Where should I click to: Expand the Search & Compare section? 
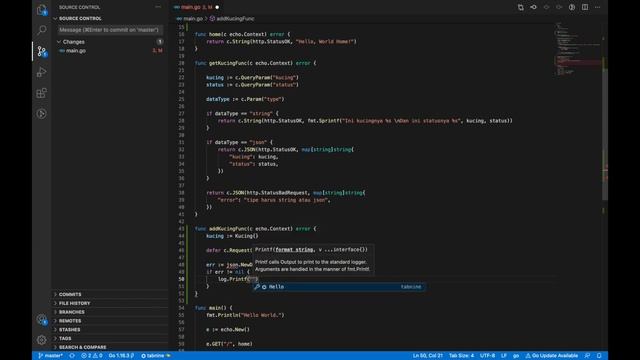click(82, 347)
